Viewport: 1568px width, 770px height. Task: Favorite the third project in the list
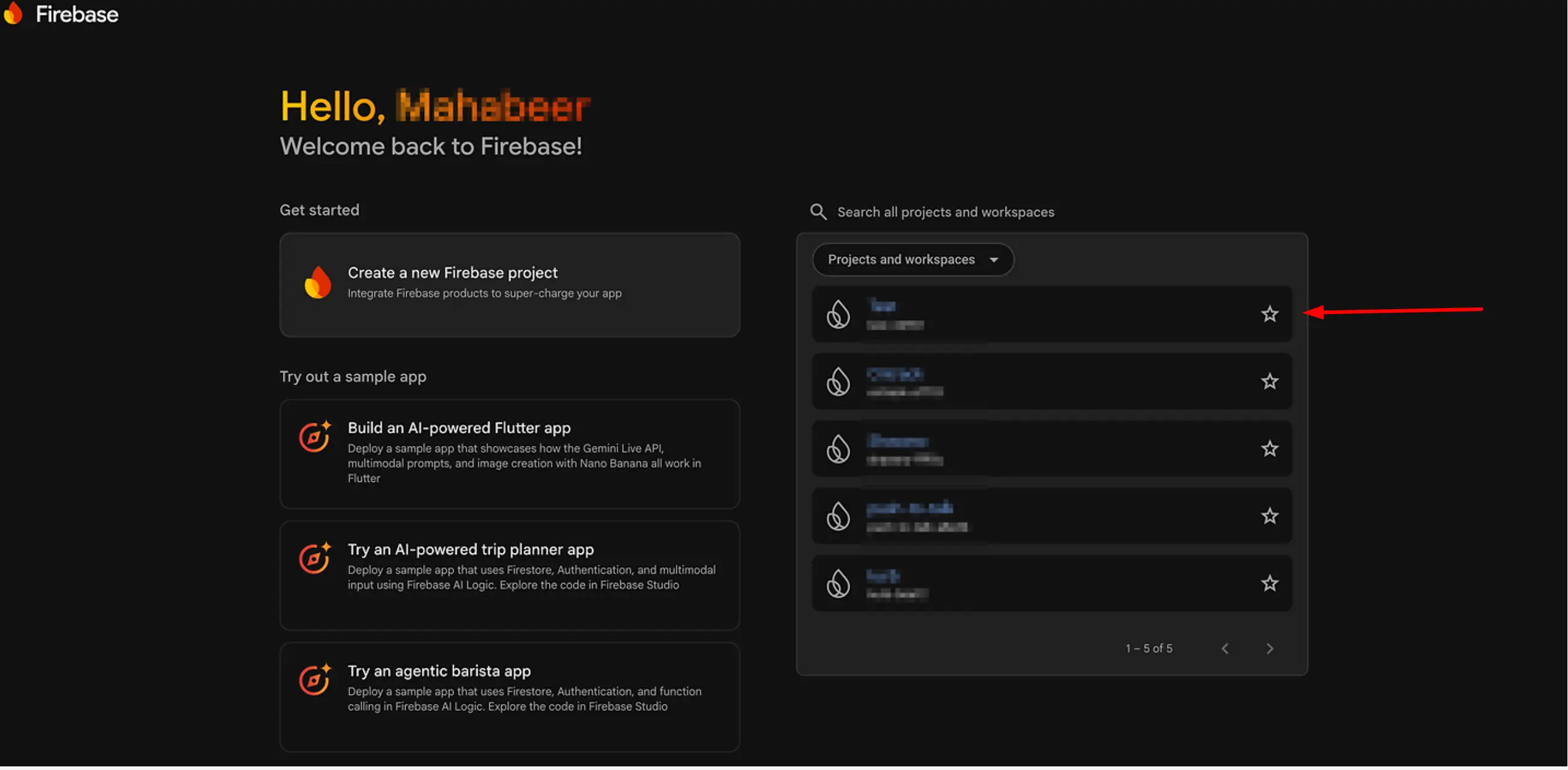tap(1270, 449)
